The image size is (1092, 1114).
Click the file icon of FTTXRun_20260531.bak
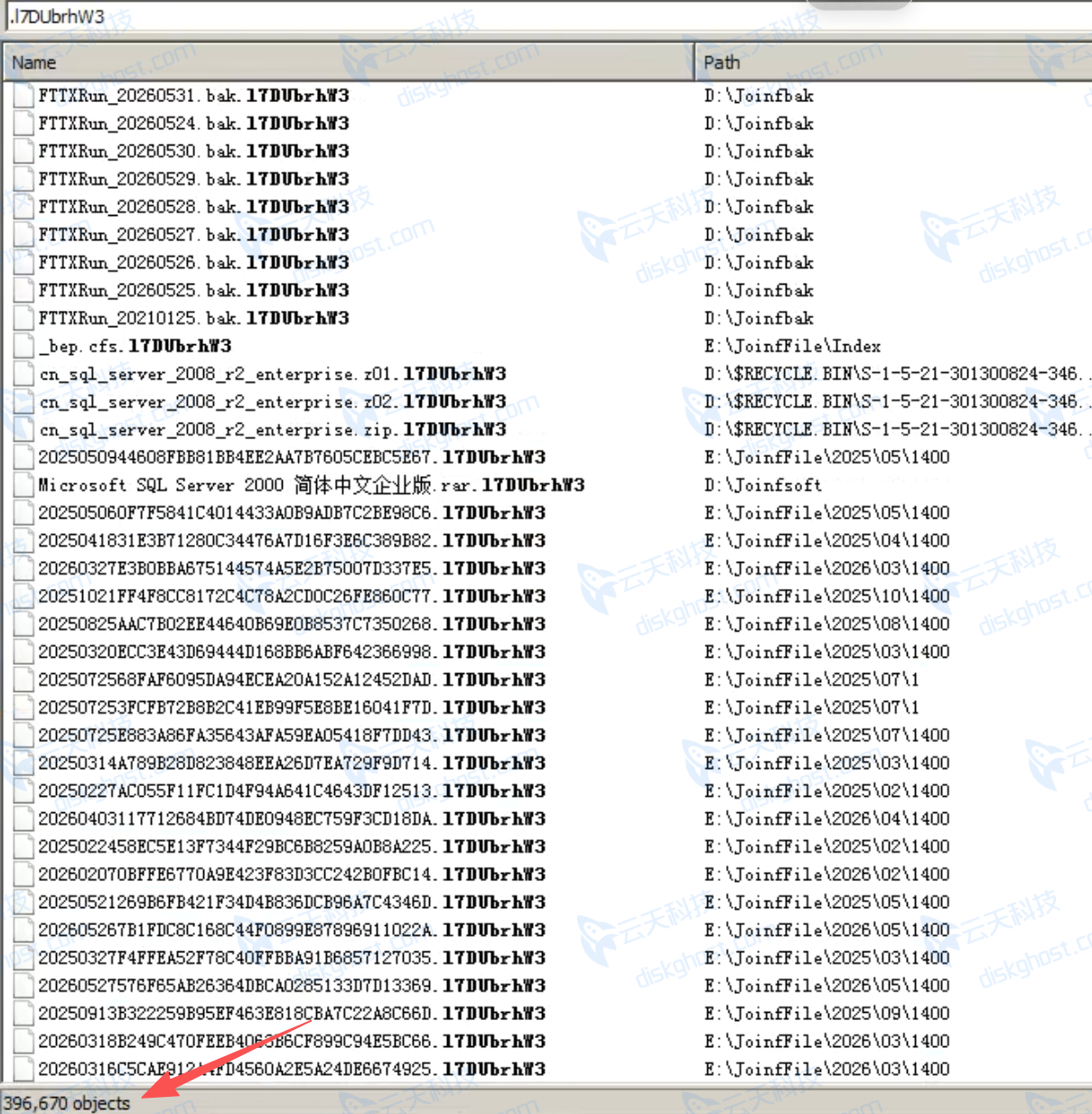coord(24,96)
